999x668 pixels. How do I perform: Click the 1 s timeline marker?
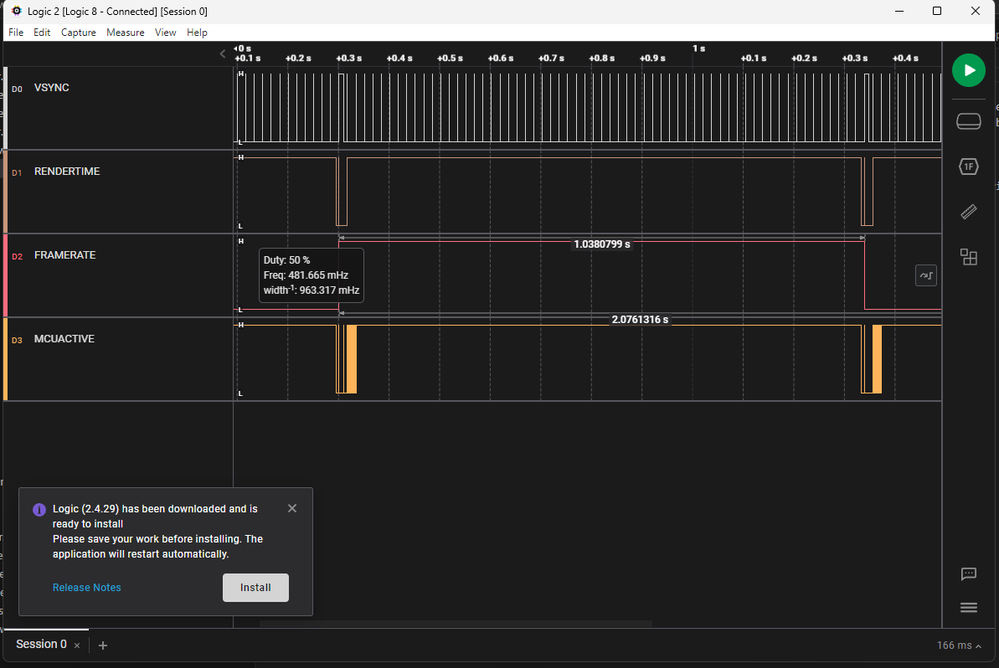pyautogui.click(x=699, y=48)
